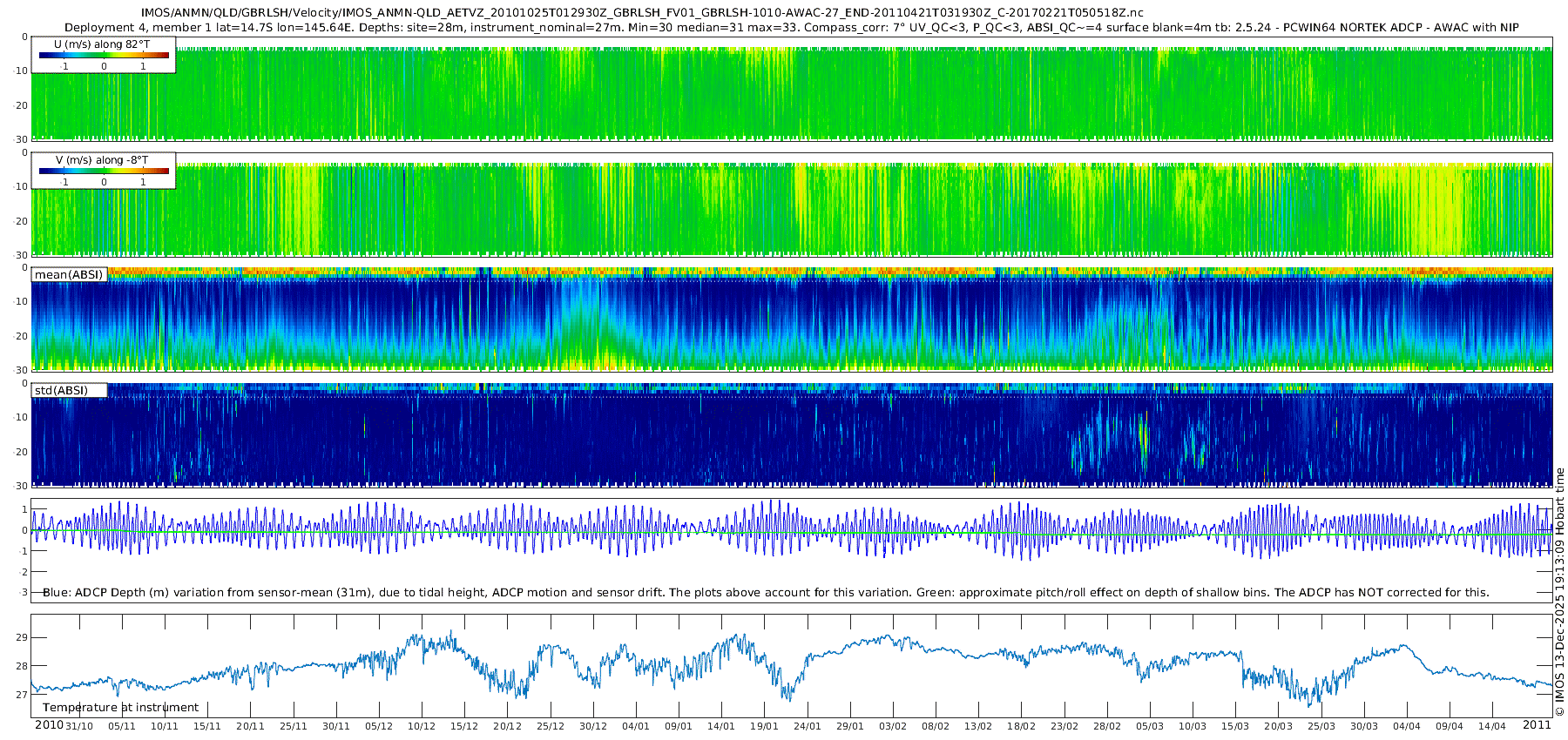Click the "mean(ABSI)" panel label
This screenshot has width=1568, height=740.
point(69,275)
